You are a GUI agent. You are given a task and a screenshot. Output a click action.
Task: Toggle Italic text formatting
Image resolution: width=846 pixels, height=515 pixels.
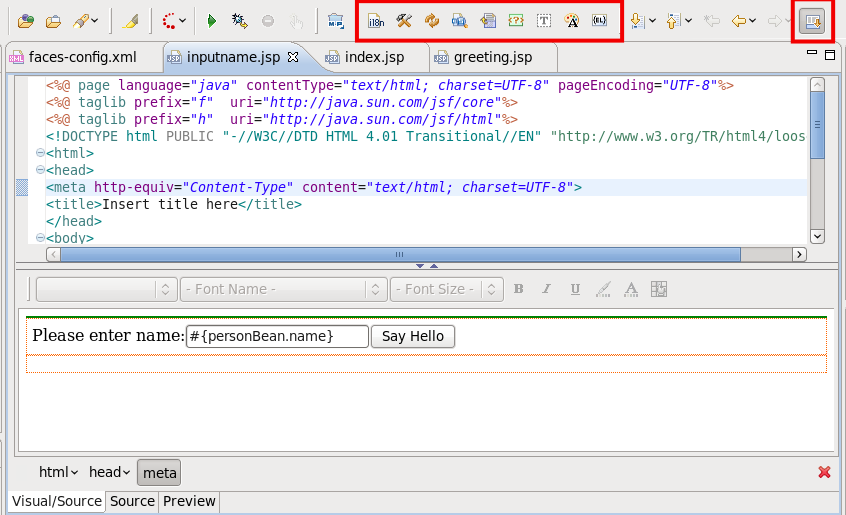coord(546,289)
